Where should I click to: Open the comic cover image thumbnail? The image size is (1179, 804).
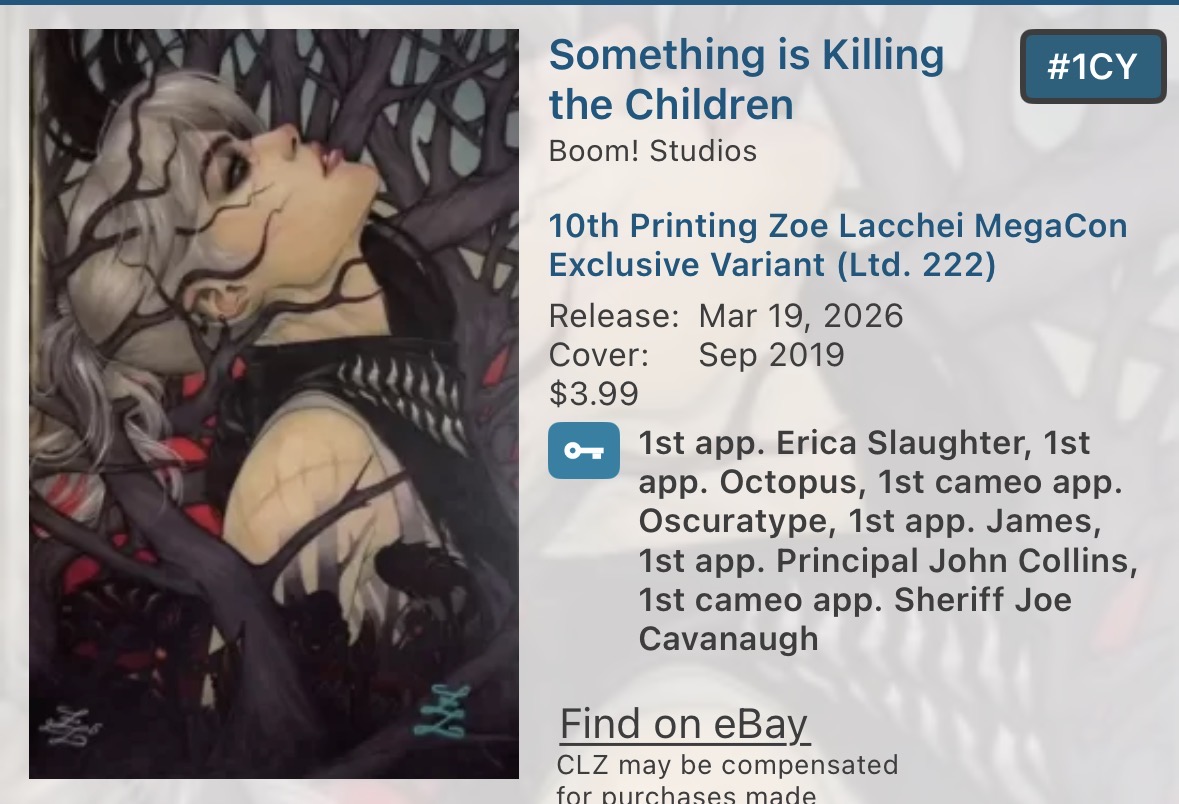click(x=274, y=404)
